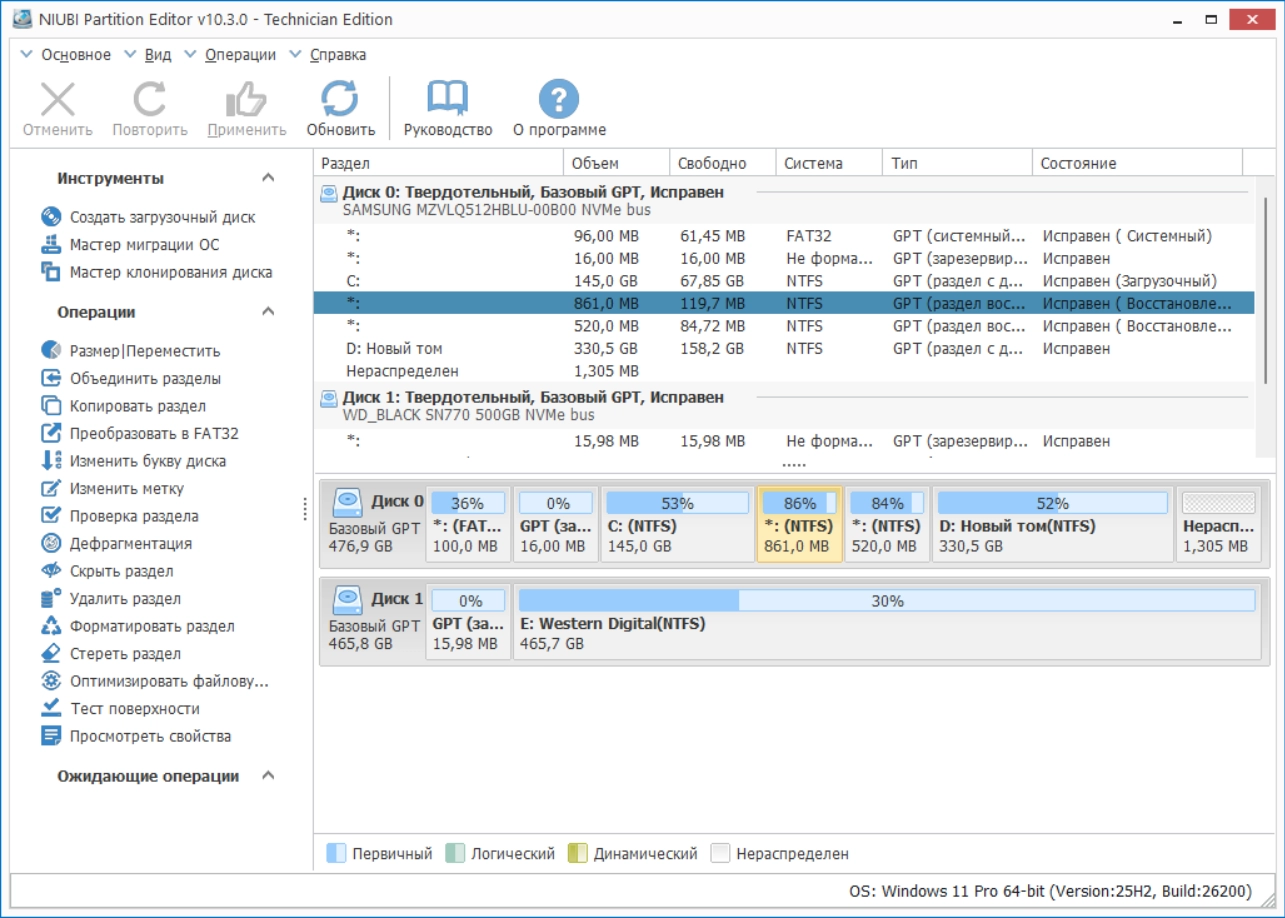Click the Просмотреть свойства icon

[51, 736]
